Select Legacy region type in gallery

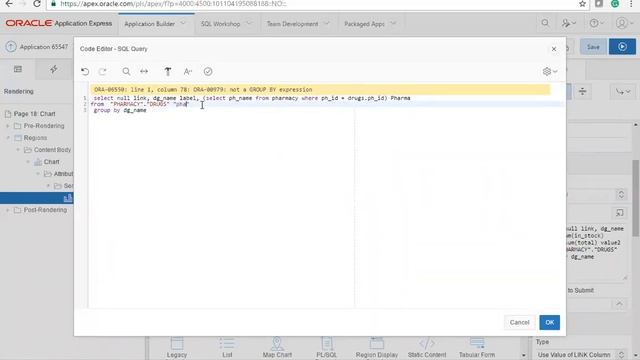tap(177, 348)
